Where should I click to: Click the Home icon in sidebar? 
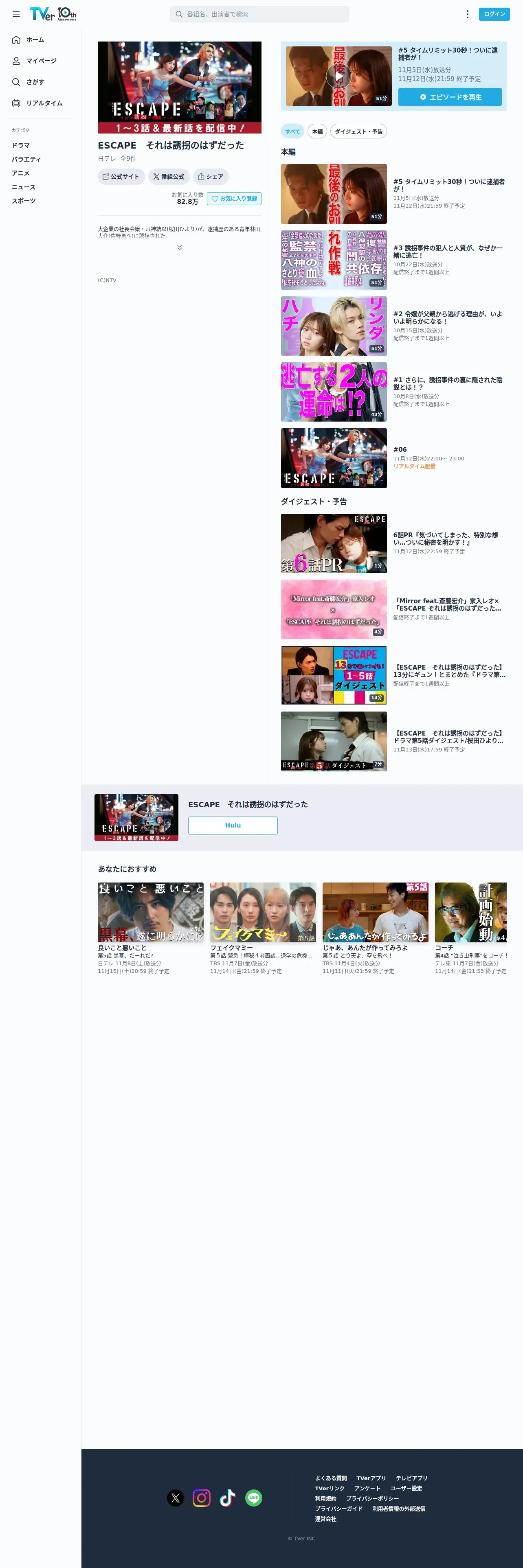click(16, 39)
